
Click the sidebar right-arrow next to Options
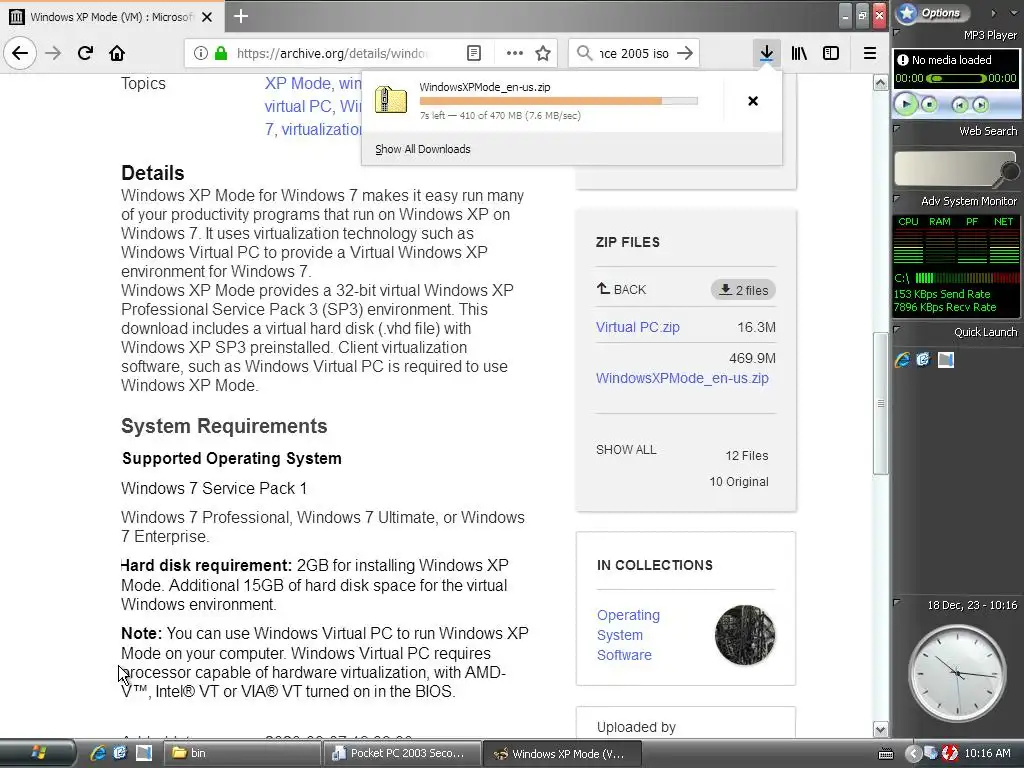(993, 13)
